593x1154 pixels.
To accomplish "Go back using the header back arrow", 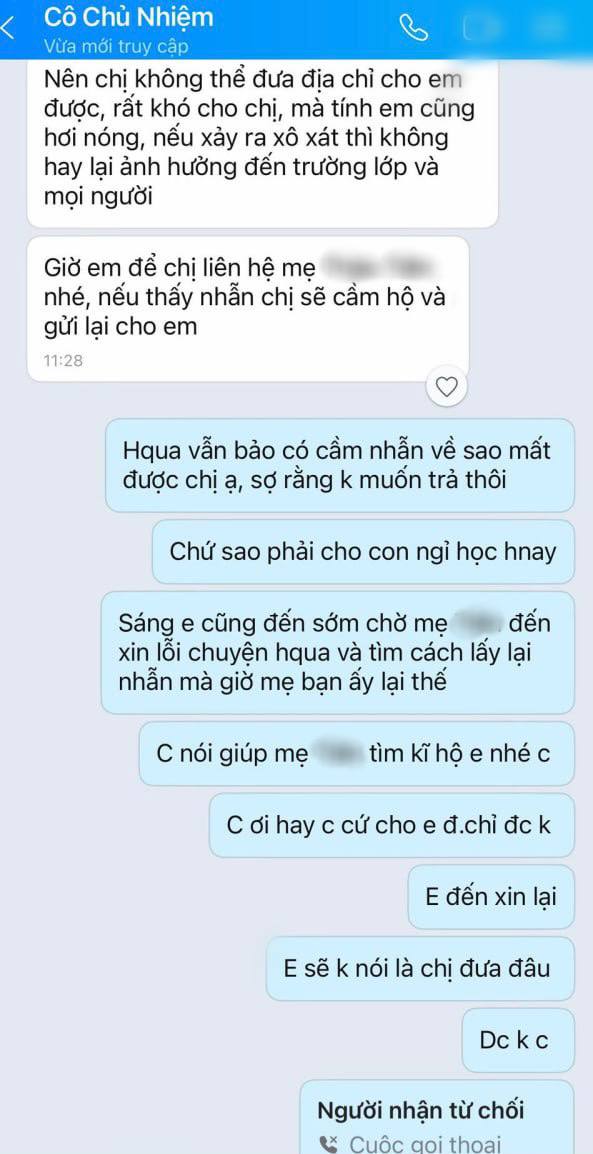I will (9, 29).
